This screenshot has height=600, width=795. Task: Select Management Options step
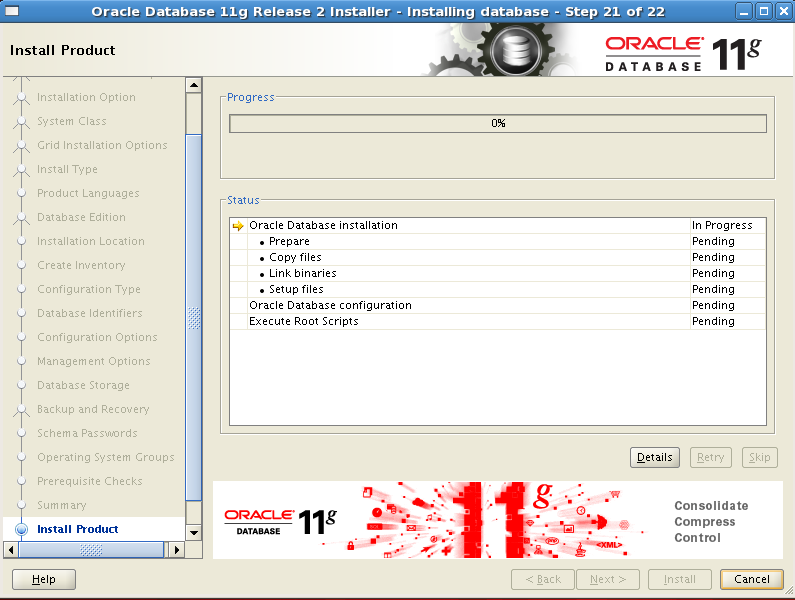94,361
